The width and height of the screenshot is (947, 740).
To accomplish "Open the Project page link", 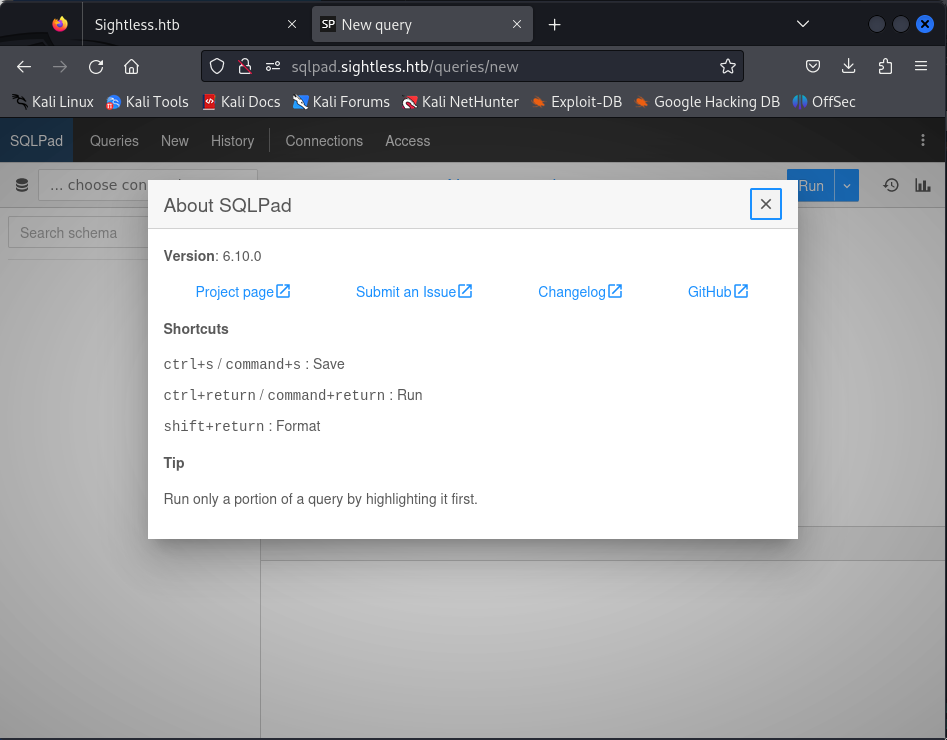I will coord(243,292).
